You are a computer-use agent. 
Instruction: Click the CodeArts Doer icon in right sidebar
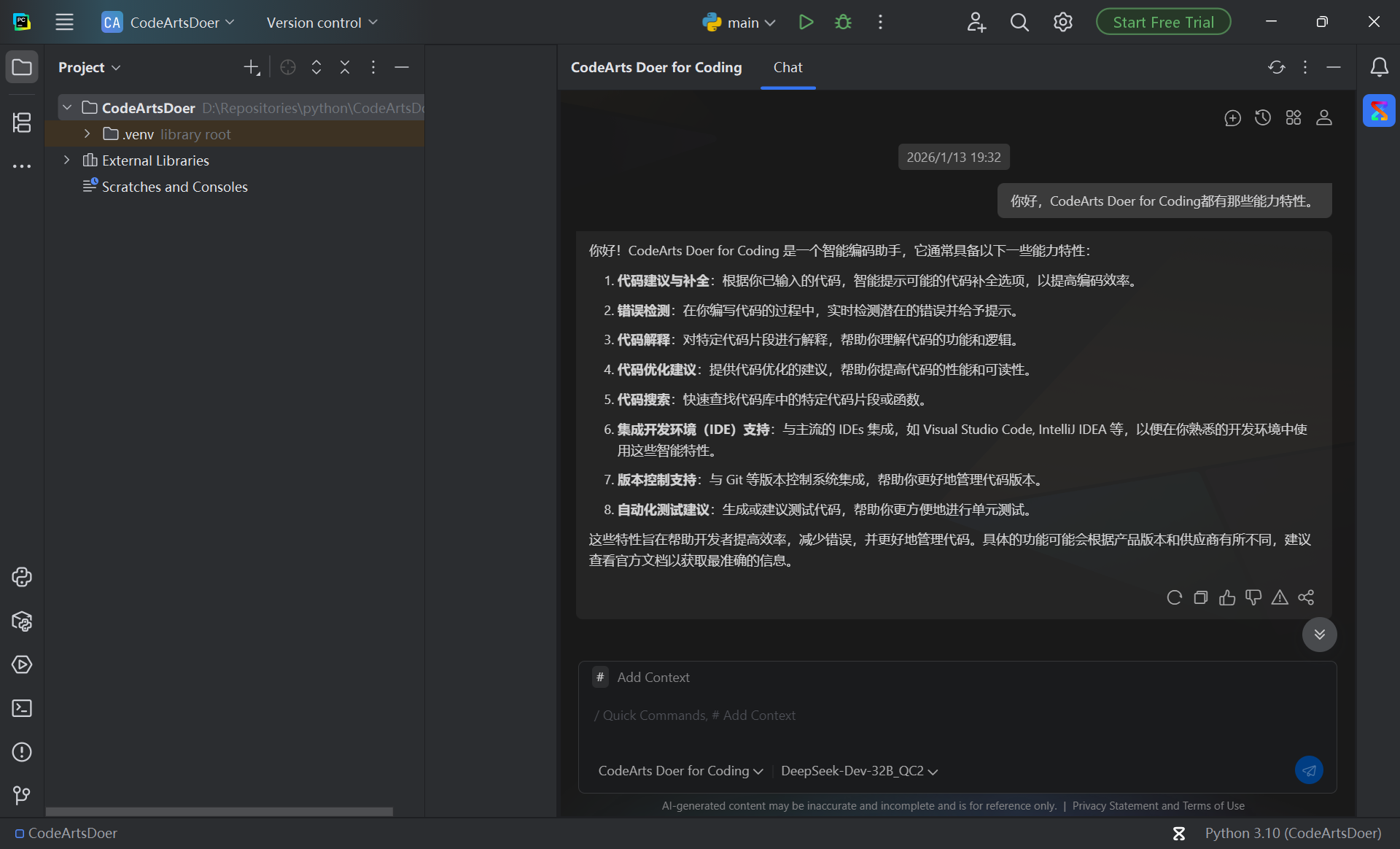click(x=1379, y=111)
